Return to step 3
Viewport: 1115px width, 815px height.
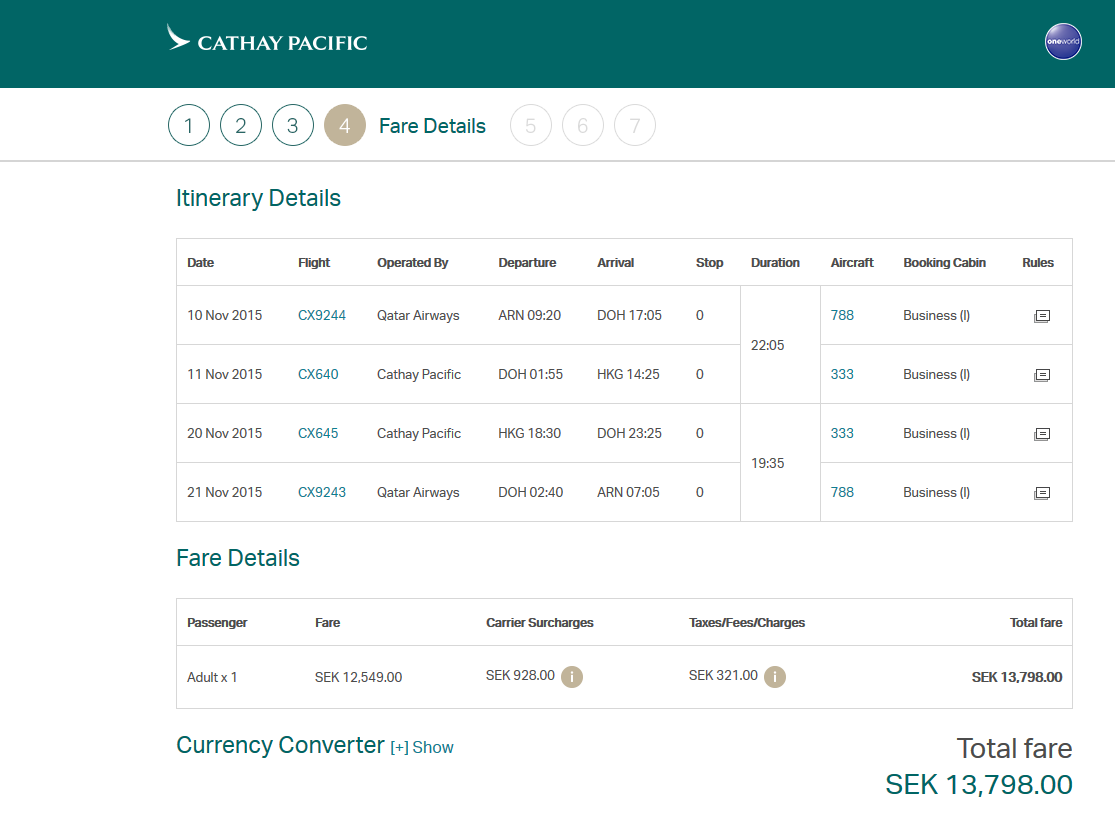(x=293, y=126)
